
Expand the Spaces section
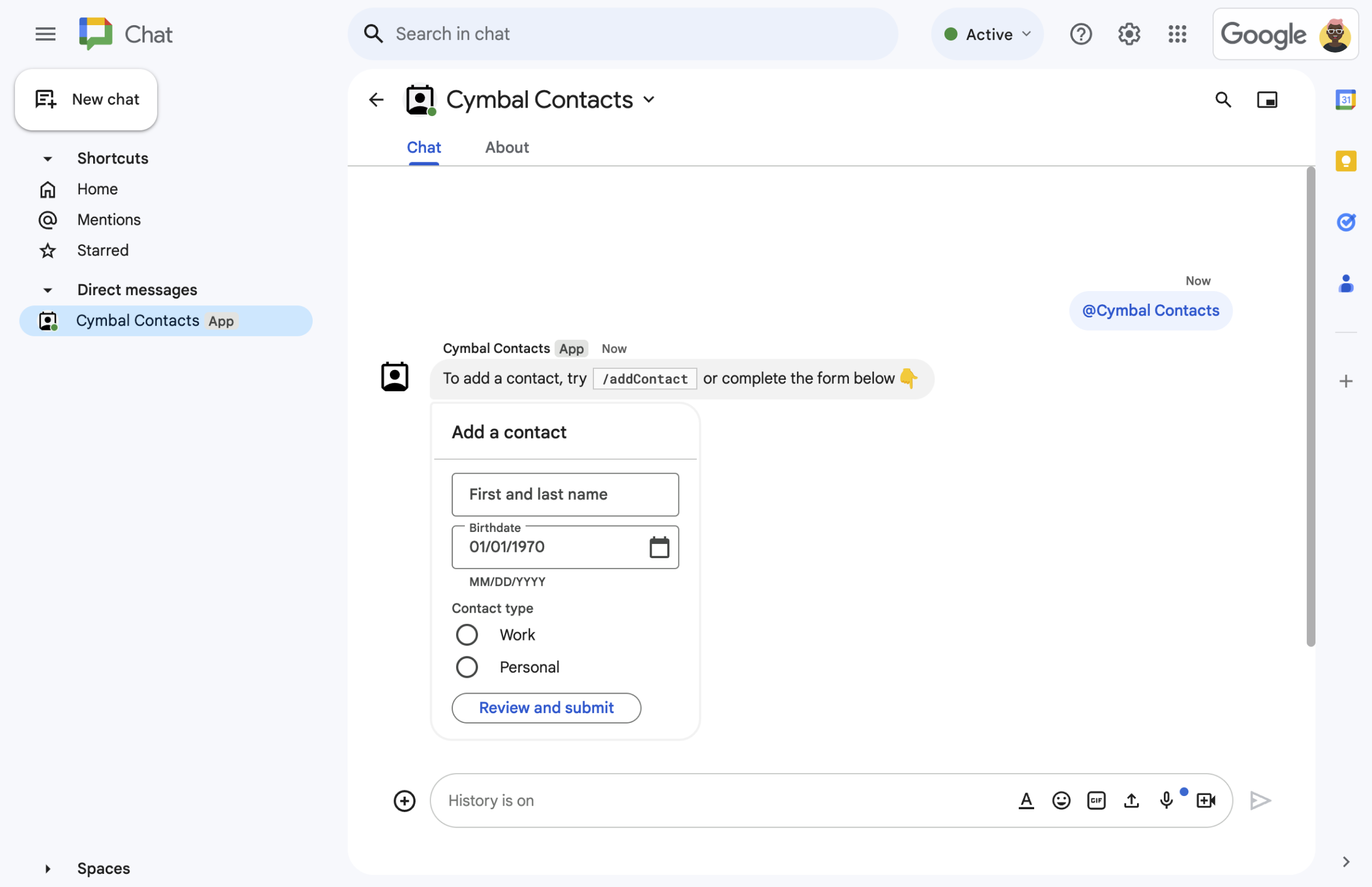(46, 867)
